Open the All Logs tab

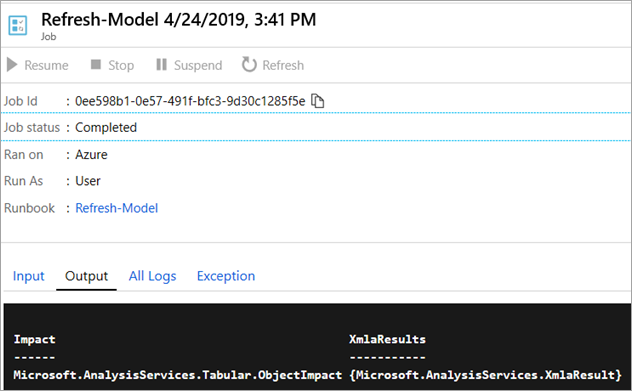click(x=152, y=276)
